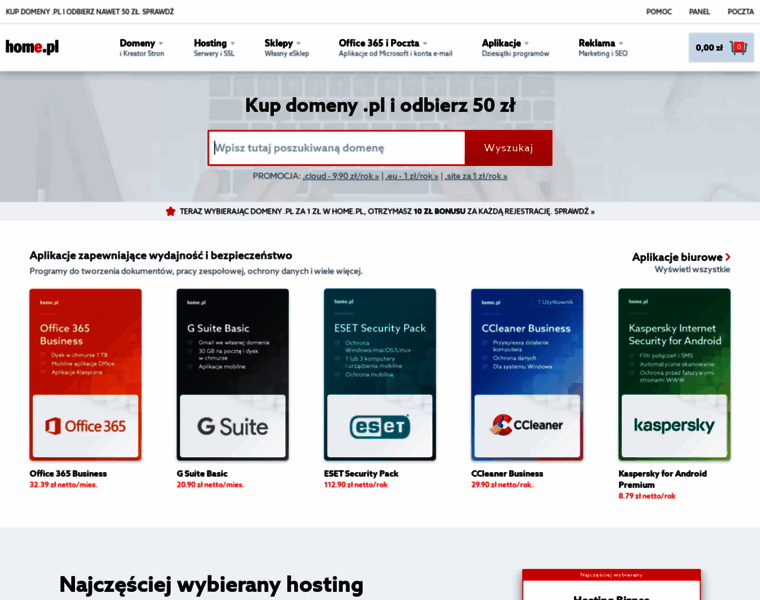
Task: Click the Aplikacje zapewniające wydajność i bezpieczeństwo heading
Action: [x=161, y=255]
